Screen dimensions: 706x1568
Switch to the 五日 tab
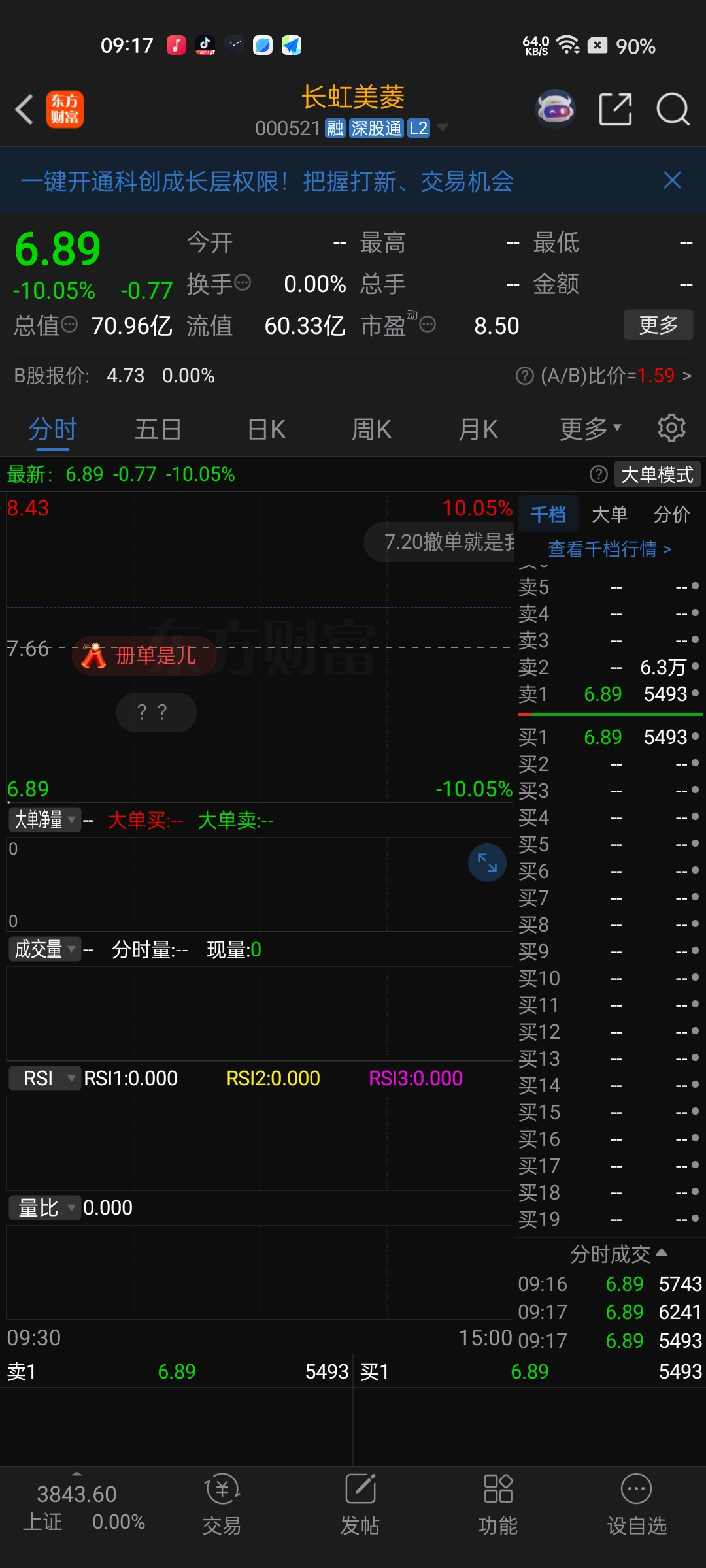158,429
